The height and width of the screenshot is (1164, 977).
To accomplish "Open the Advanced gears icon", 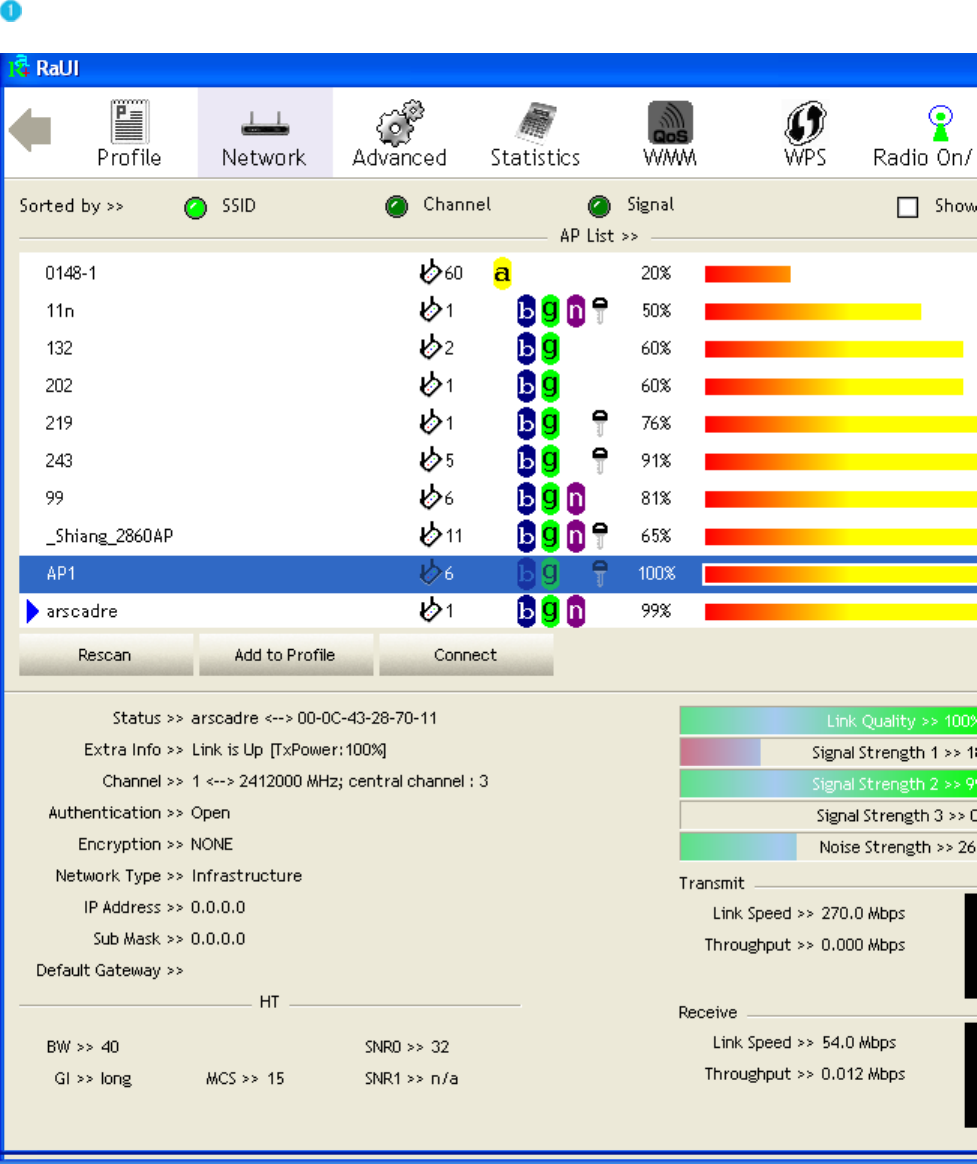I will (x=399, y=122).
